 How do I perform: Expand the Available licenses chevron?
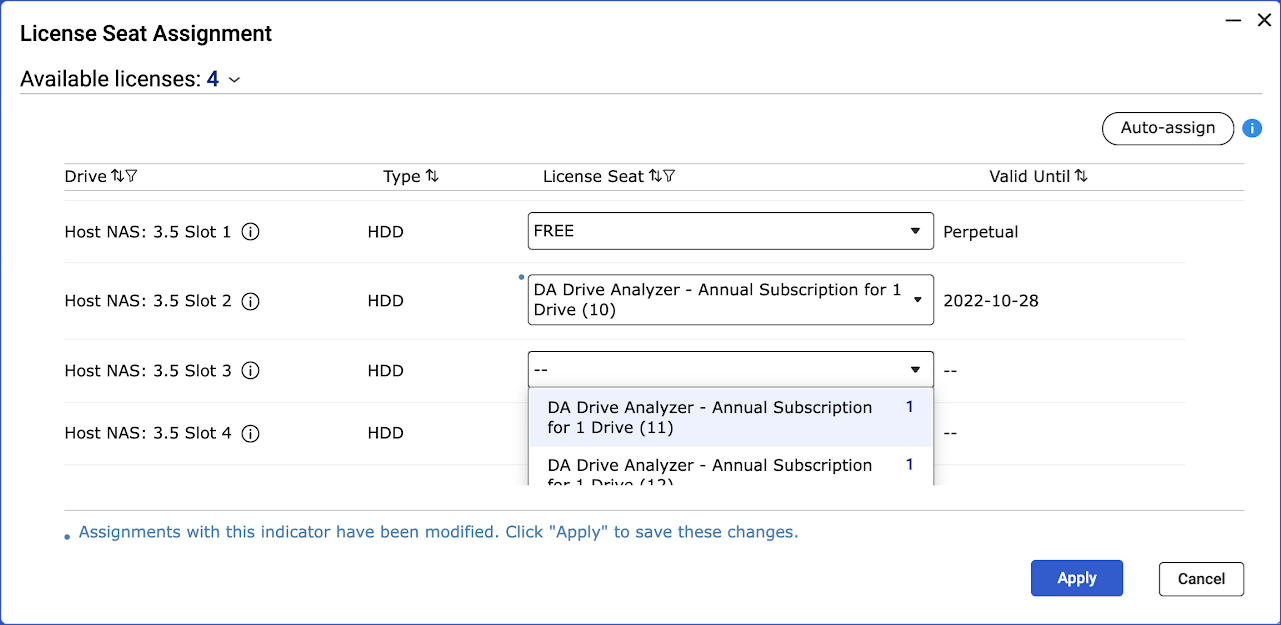[235, 80]
